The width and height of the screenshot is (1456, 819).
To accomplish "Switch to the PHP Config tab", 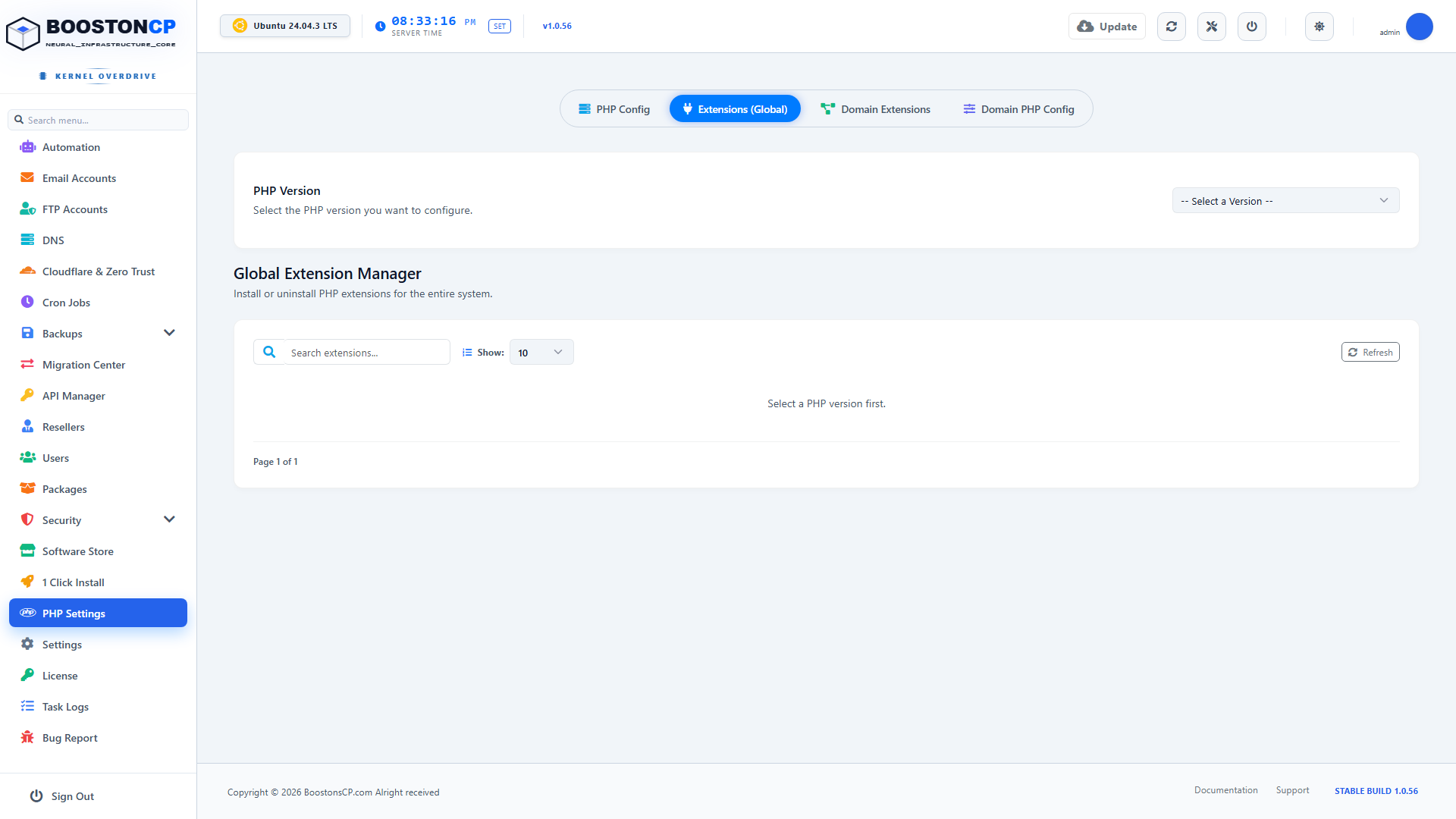I will coord(614,109).
